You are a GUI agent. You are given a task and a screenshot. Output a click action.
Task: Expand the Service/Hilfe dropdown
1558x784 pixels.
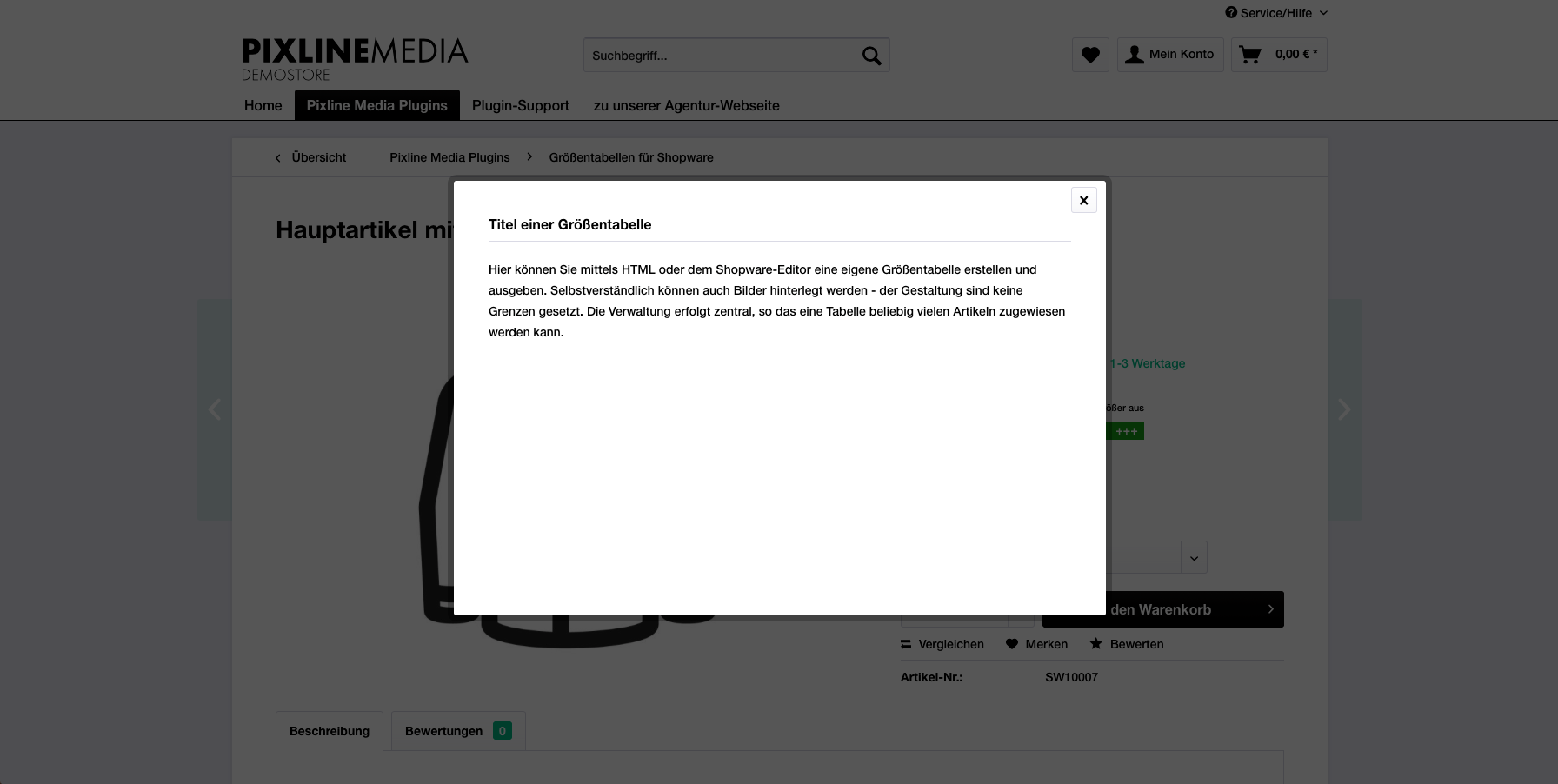[x=1276, y=13]
